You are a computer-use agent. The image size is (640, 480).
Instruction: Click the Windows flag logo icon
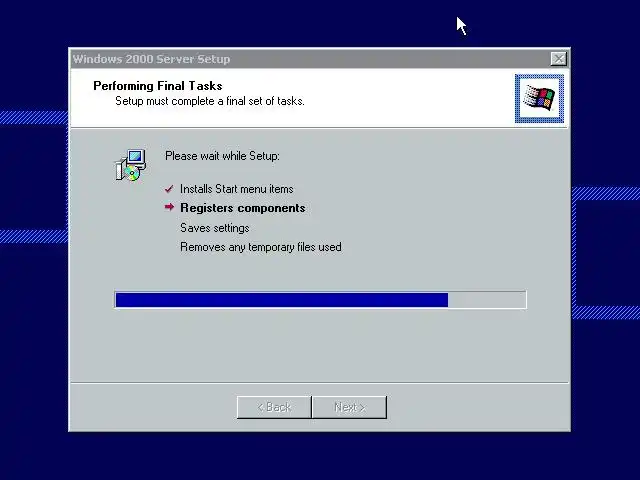[539, 98]
